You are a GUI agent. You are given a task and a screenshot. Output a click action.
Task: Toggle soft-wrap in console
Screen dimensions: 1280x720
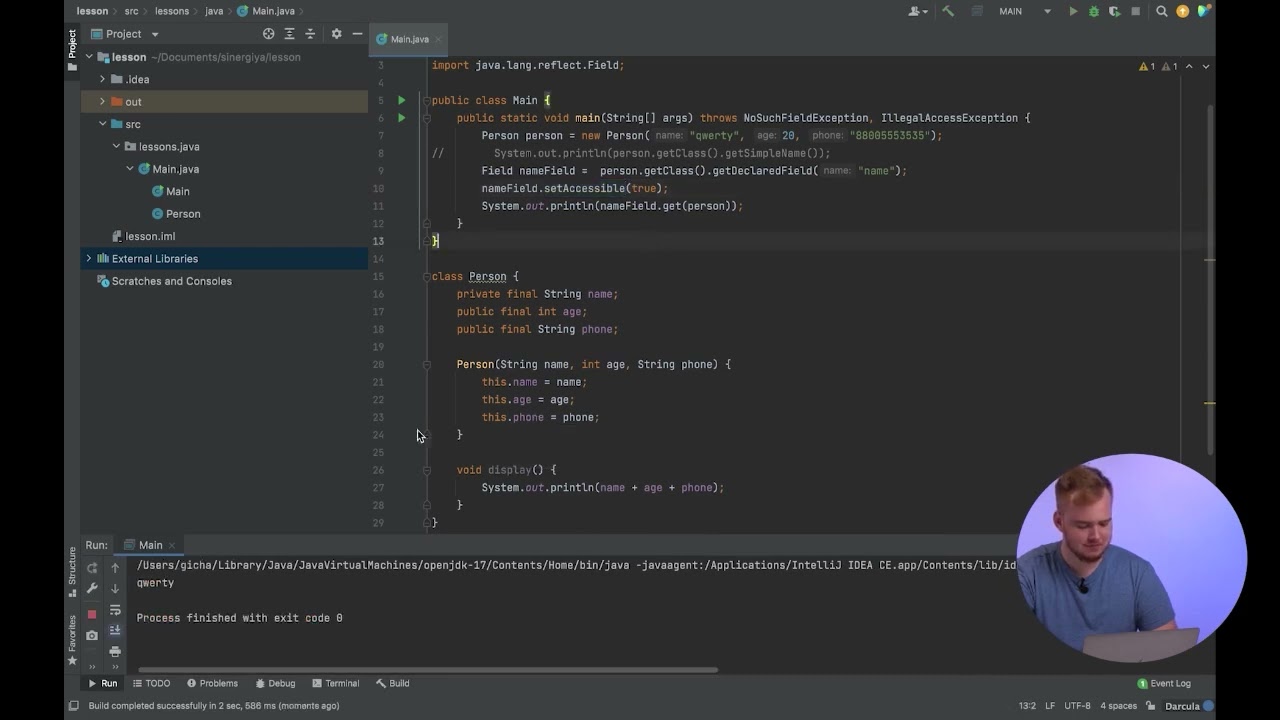point(115,609)
